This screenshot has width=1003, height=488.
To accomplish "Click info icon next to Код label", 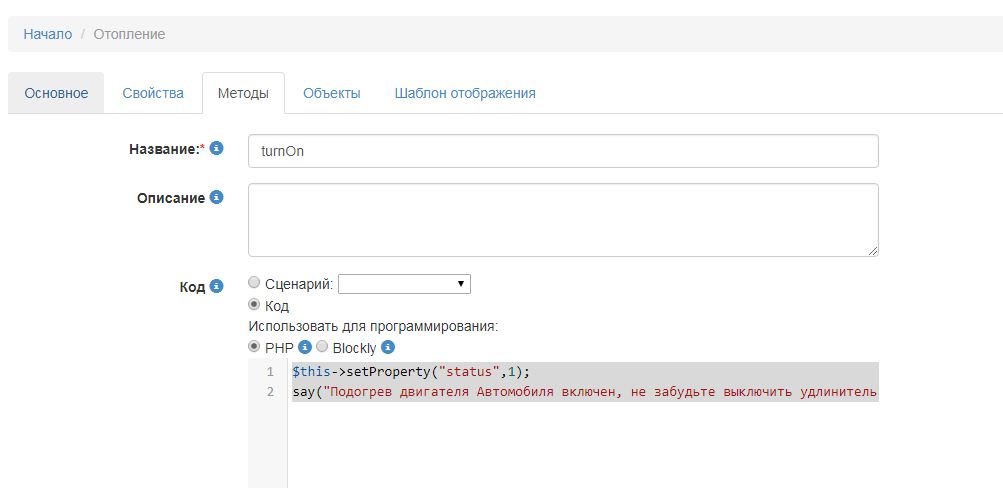I will click(x=216, y=286).
